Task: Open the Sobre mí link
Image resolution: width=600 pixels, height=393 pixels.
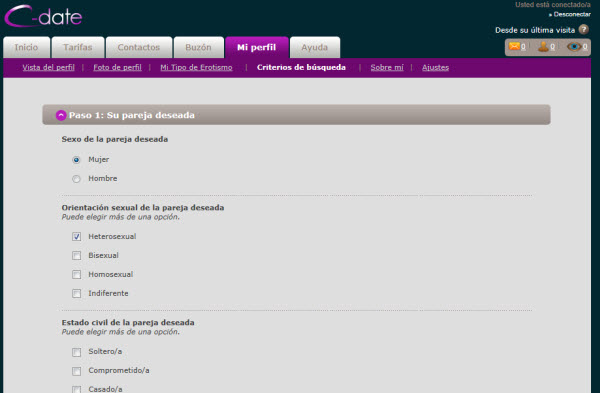Action: [x=387, y=67]
